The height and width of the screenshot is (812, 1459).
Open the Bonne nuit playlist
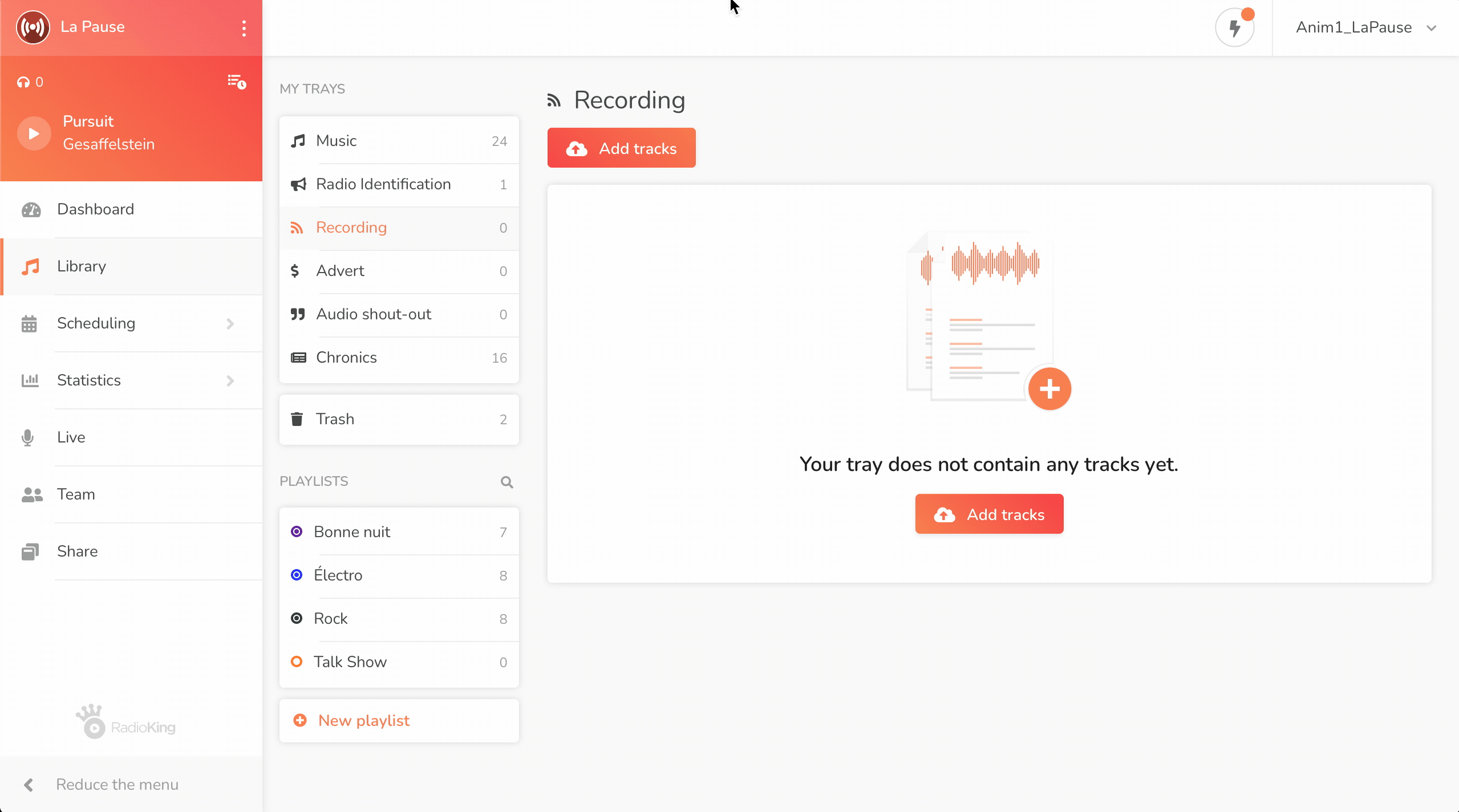(x=399, y=532)
